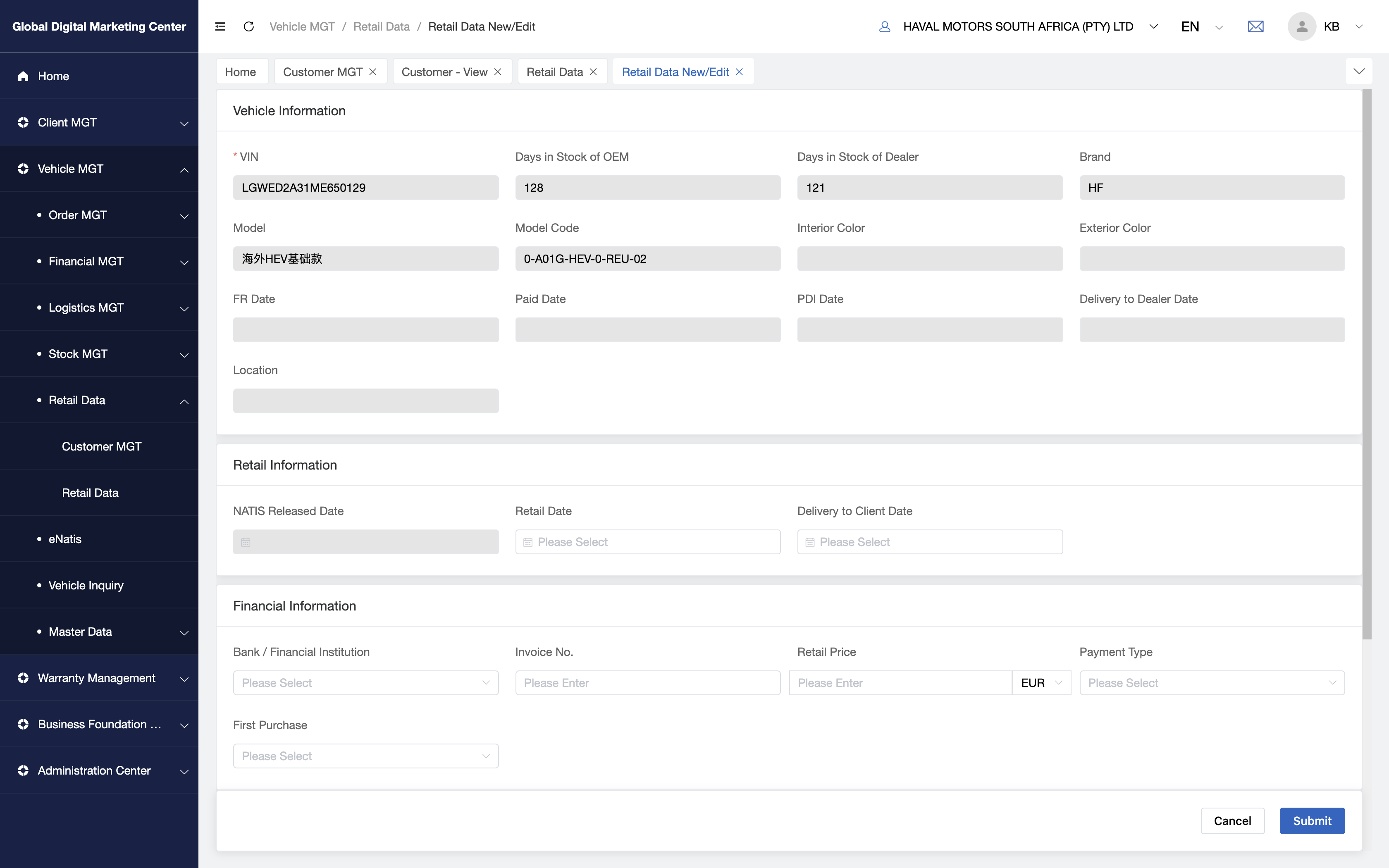
Task: Open the company selector dropdown
Action: point(1154,26)
